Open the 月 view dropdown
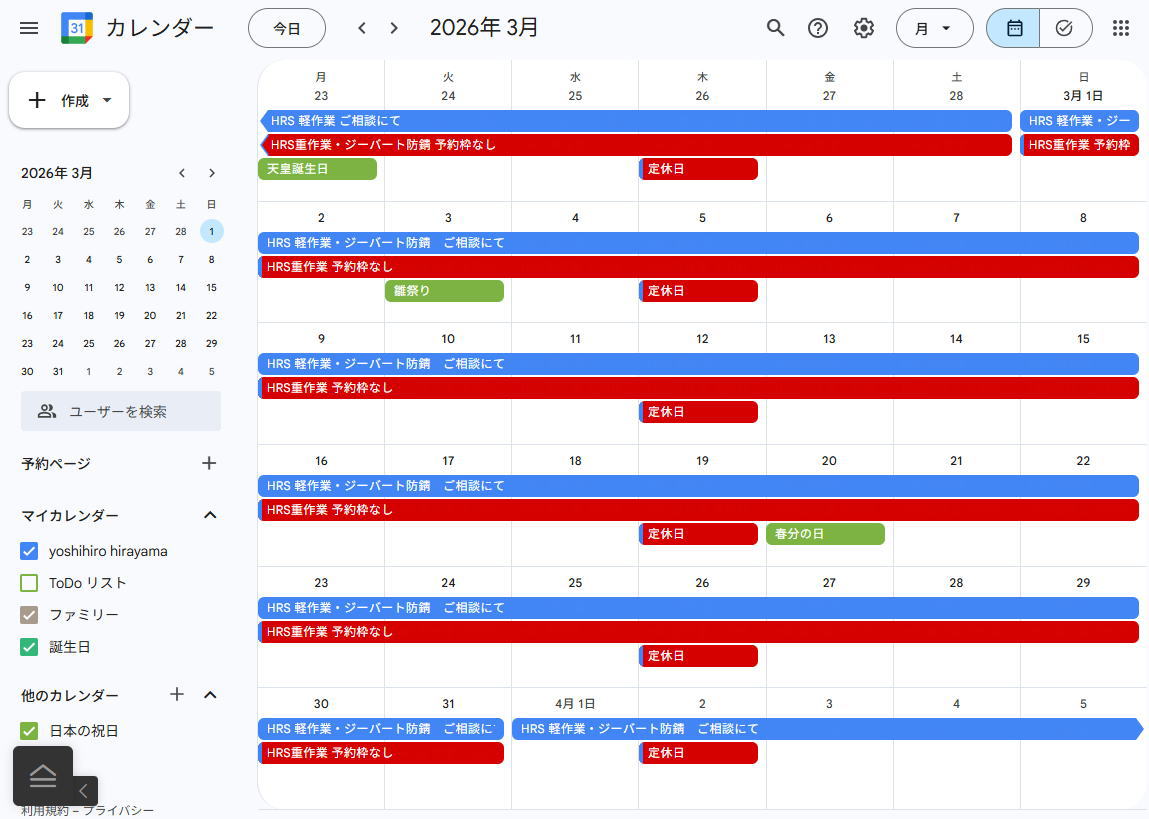This screenshot has height=819, width=1149. click(934, 28)
